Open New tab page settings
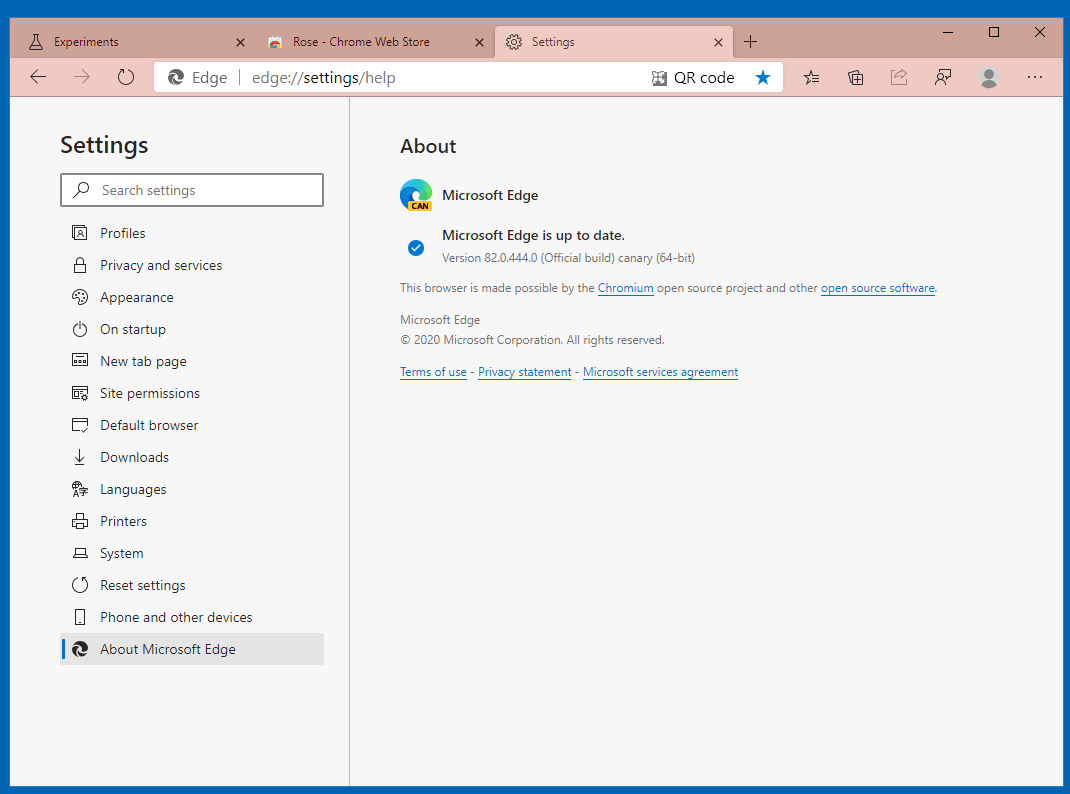This screenshot has width=1070, height=794. pyautogui.click(x=192, y=362)
